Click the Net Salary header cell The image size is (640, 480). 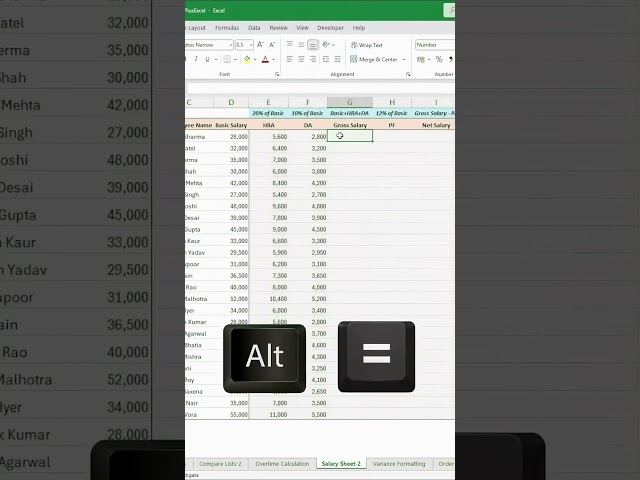coord(433,125)
